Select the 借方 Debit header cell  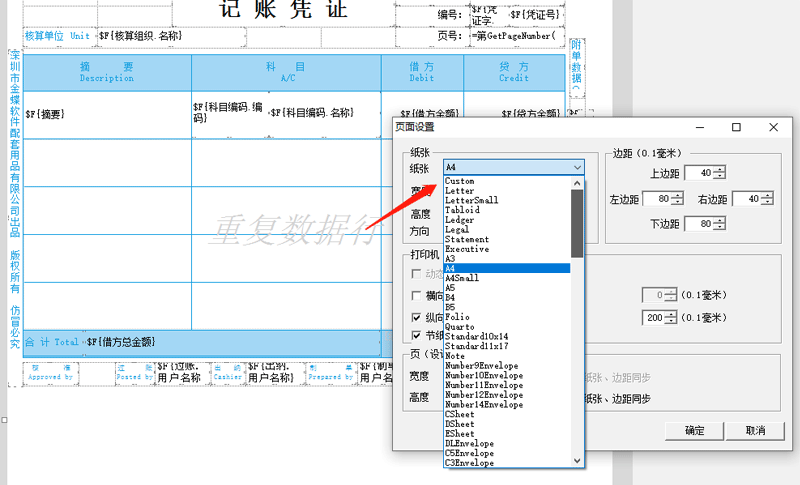click(422, 72)
